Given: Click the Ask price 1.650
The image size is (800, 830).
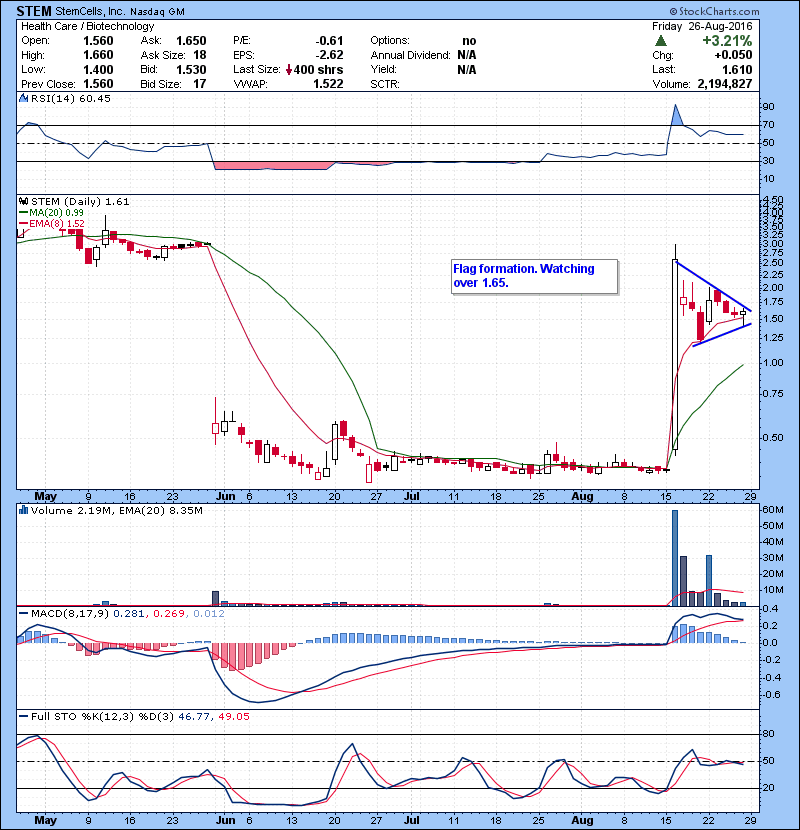Looking at the screenshot, I should pos(191,41).
